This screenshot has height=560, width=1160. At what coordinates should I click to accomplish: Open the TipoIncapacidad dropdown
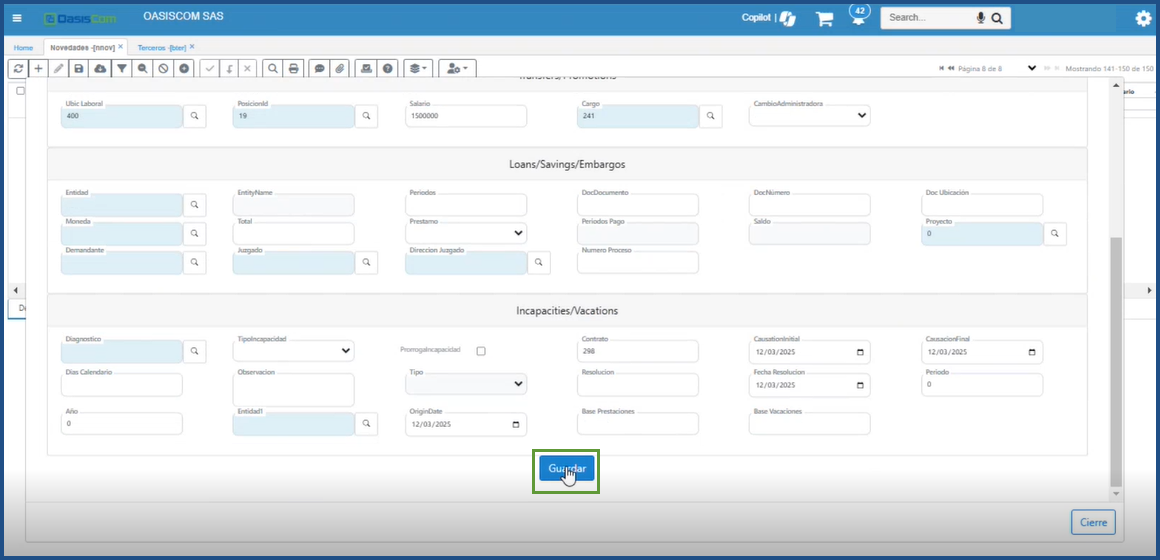click(x=294, y=351)
